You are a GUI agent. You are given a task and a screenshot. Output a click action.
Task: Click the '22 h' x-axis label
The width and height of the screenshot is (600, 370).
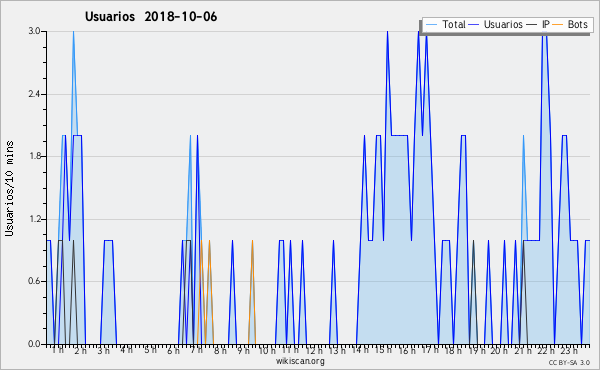click(x=546, y=350)
